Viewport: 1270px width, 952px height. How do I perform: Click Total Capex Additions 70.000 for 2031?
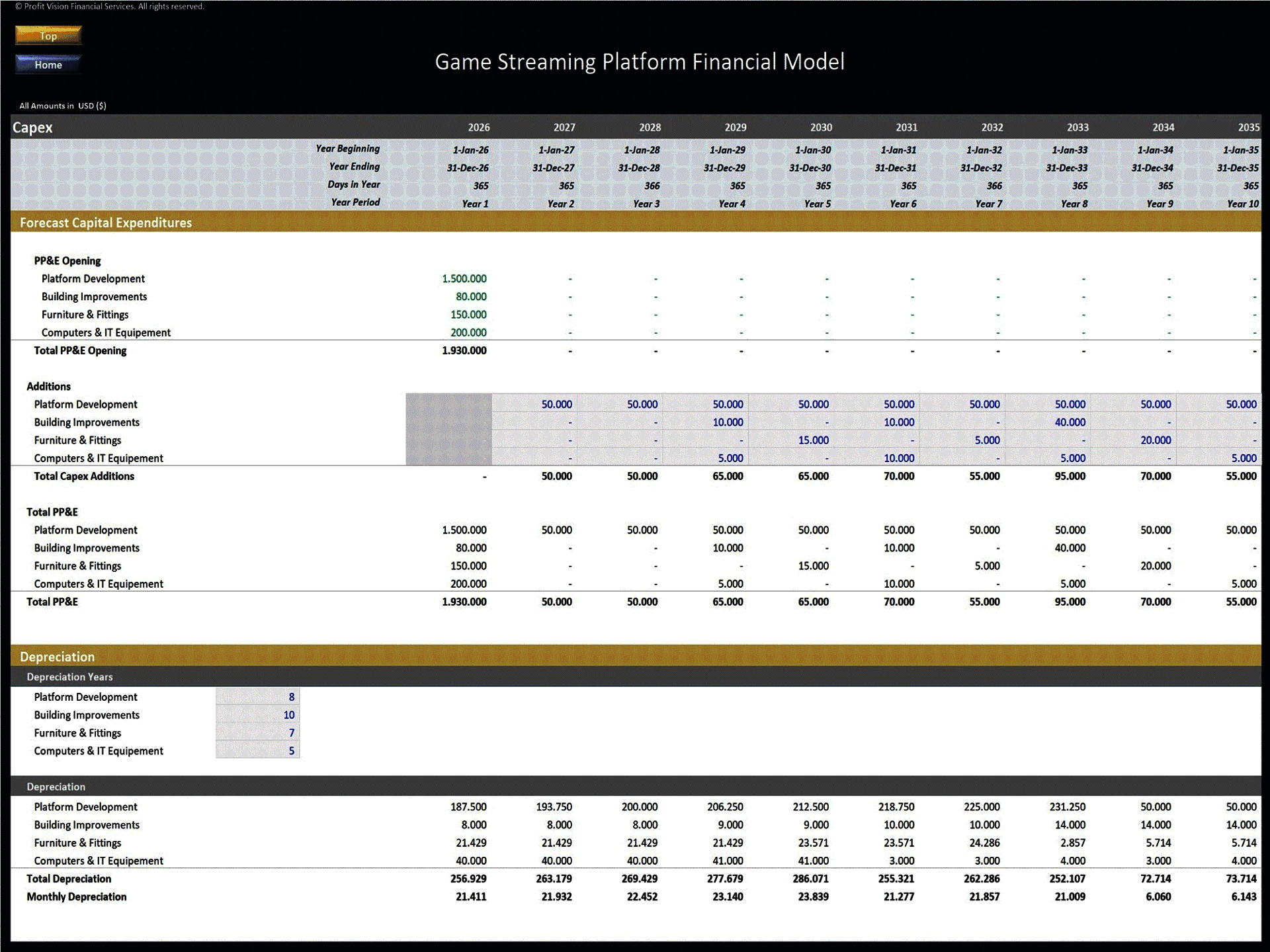tap(899, 476)
